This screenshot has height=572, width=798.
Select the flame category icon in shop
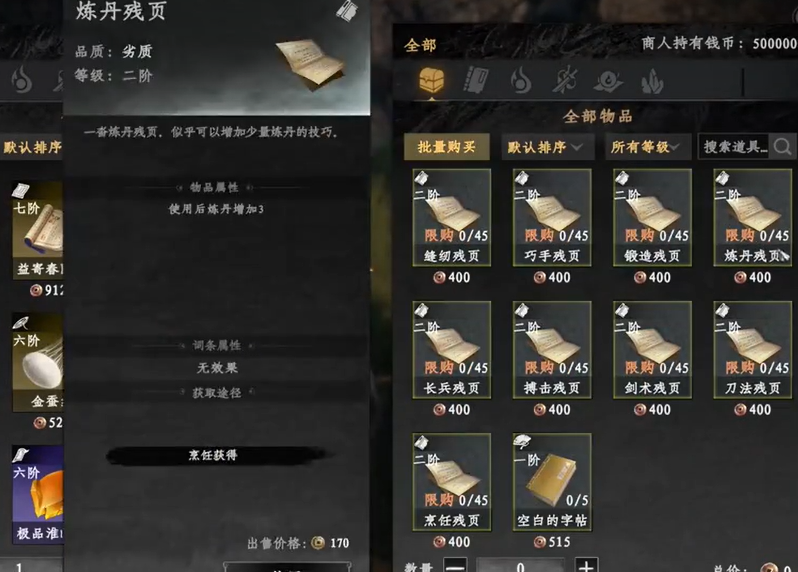[x=521, y=81]
